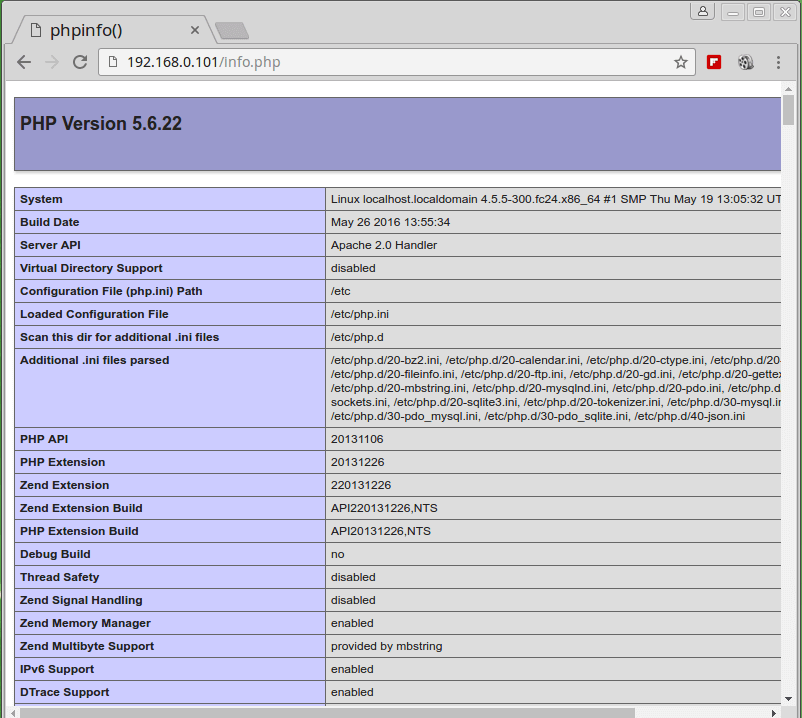Maximize the browser window

click(759, 11)
